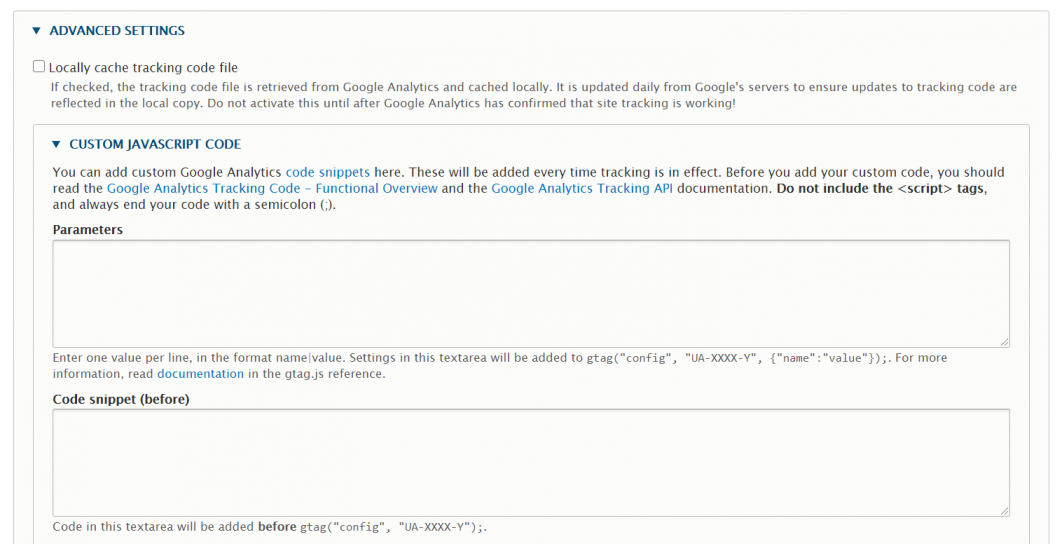Click the cache checkbox description text
Screen dimensions: 1062x544
(x=533, y=95)
